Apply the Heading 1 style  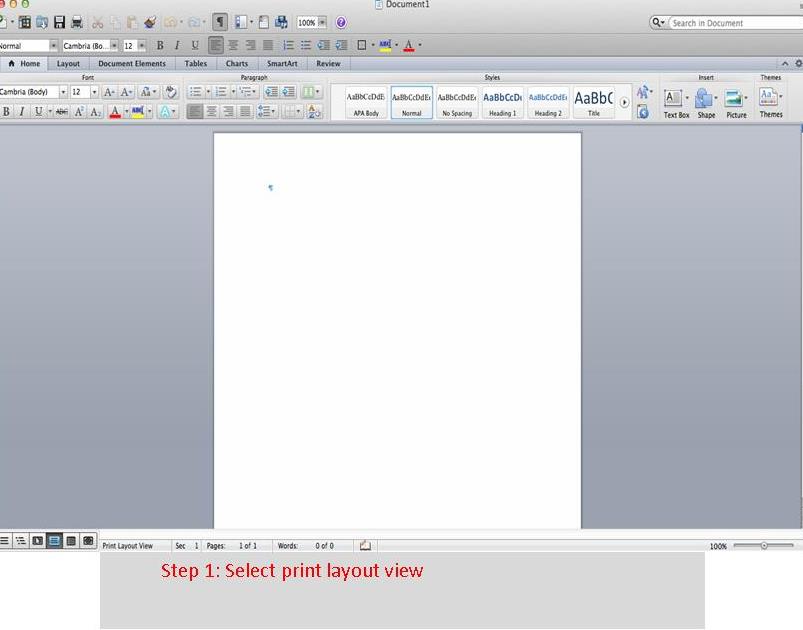pos(502,100)
